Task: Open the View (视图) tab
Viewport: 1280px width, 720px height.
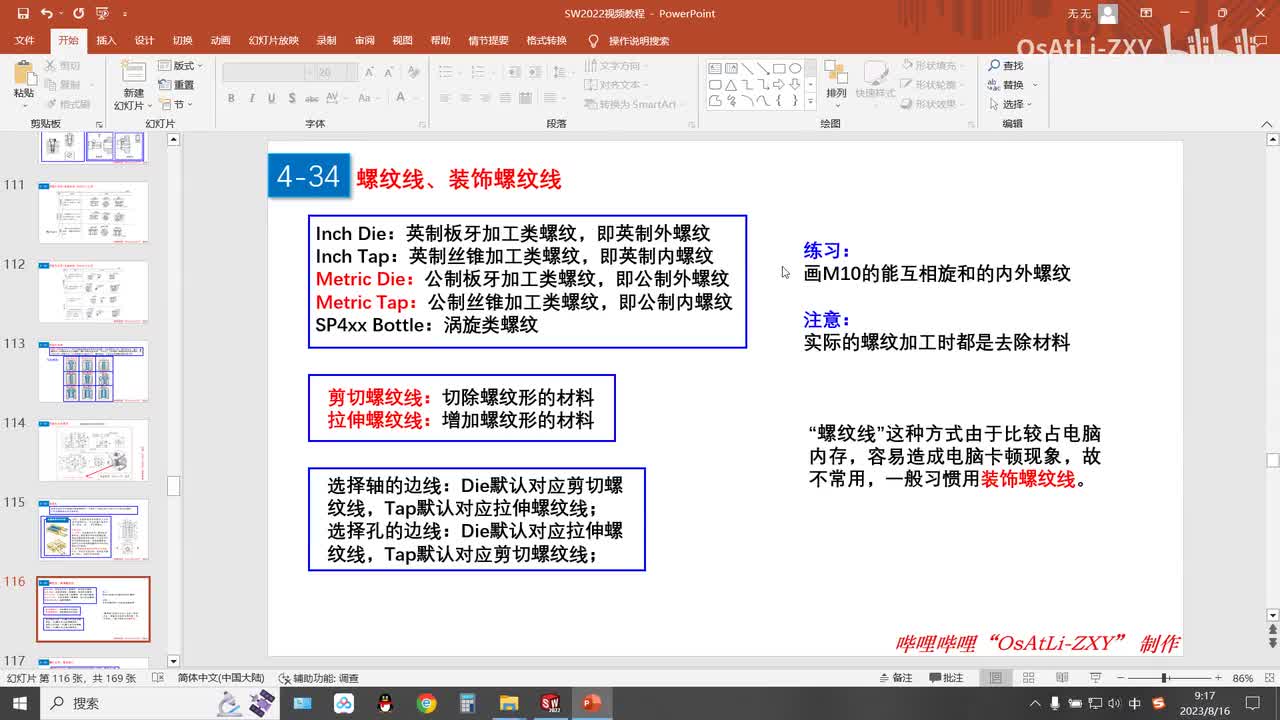Action: point(402,41)
